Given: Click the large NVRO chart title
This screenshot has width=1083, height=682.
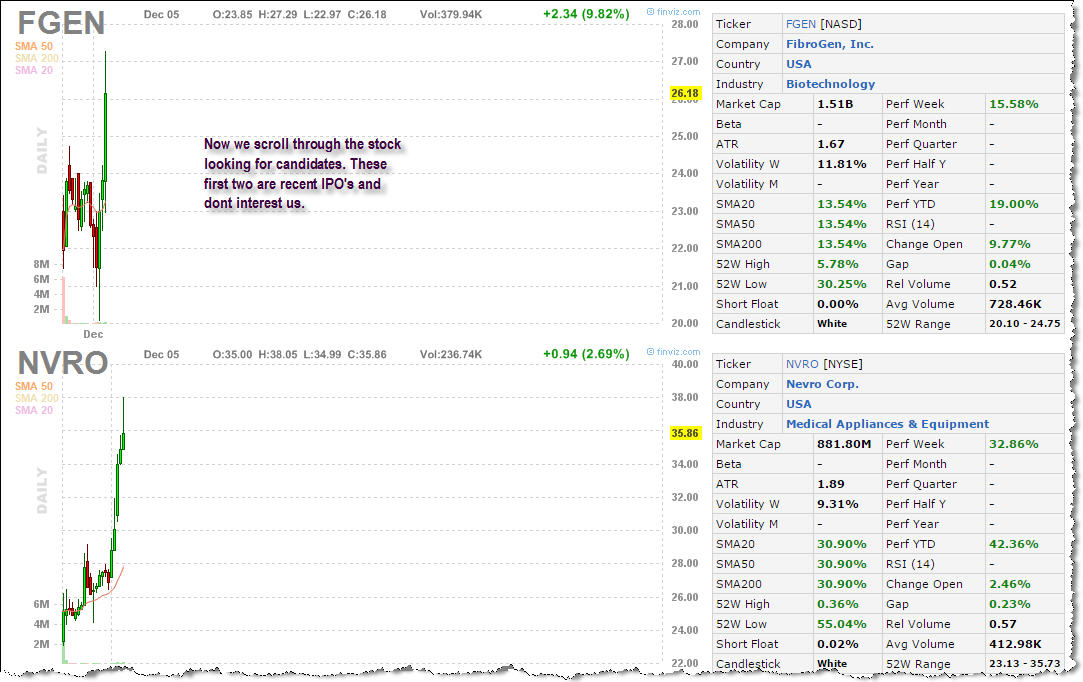Looking at the screenshot, I should (62, 363).
